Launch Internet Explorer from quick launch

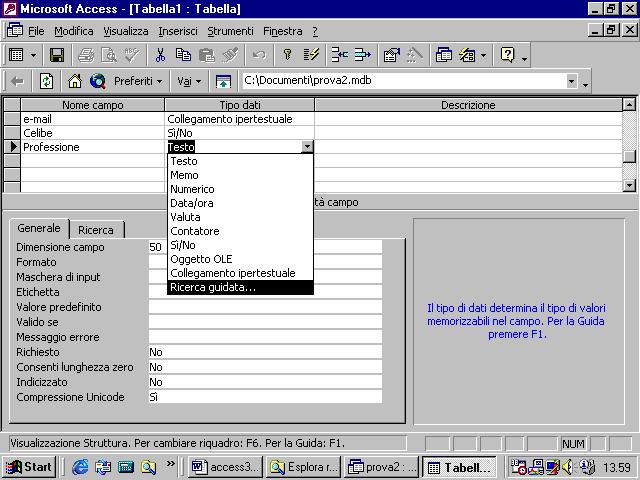click(x=80, y=467)
